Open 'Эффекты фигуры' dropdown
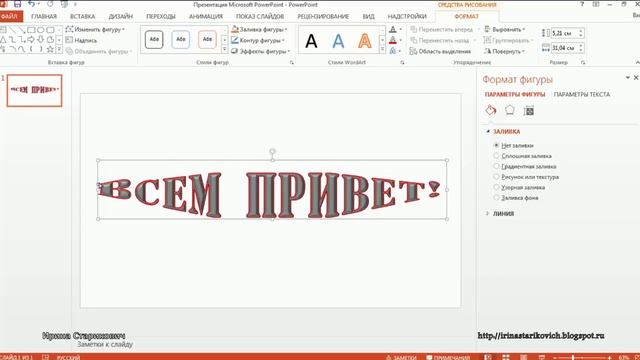The height and width of the screenshot is (360, 640). pyautogui.click(x=260, y=51)
